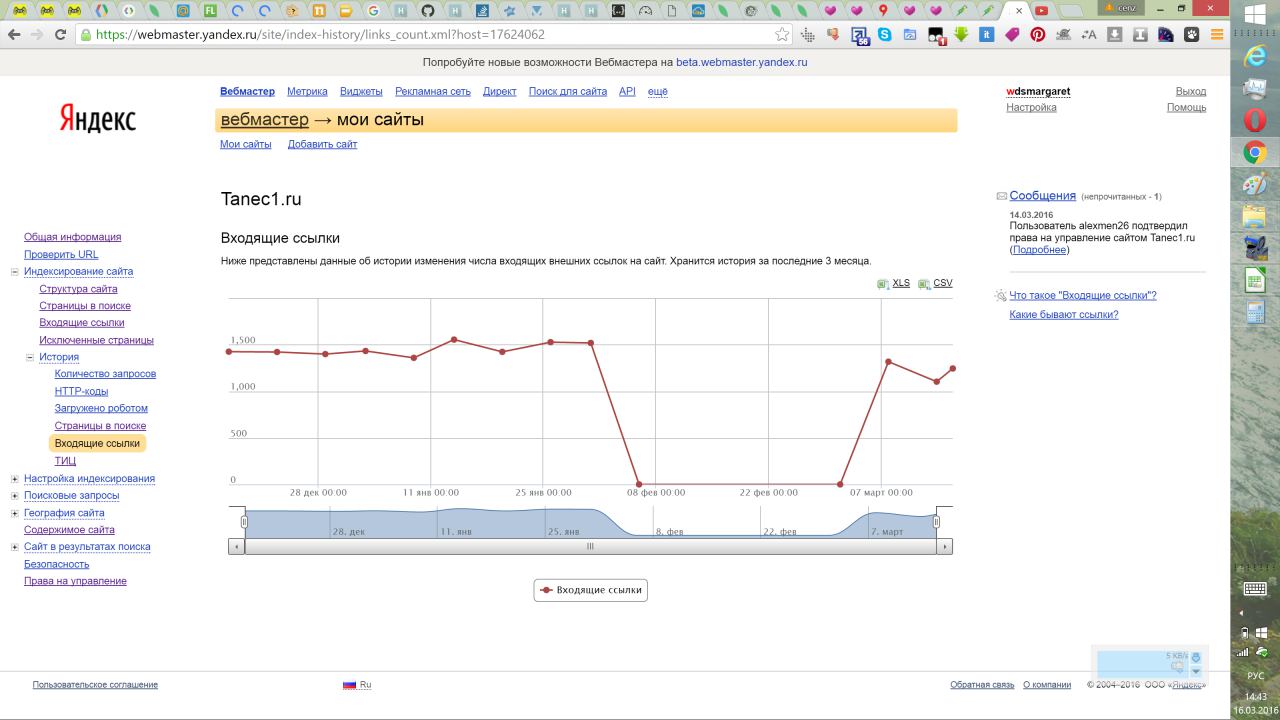Open Paint from the taskbar
The width and height of the screenshot is (1280, 720).
click(1254, 184)
